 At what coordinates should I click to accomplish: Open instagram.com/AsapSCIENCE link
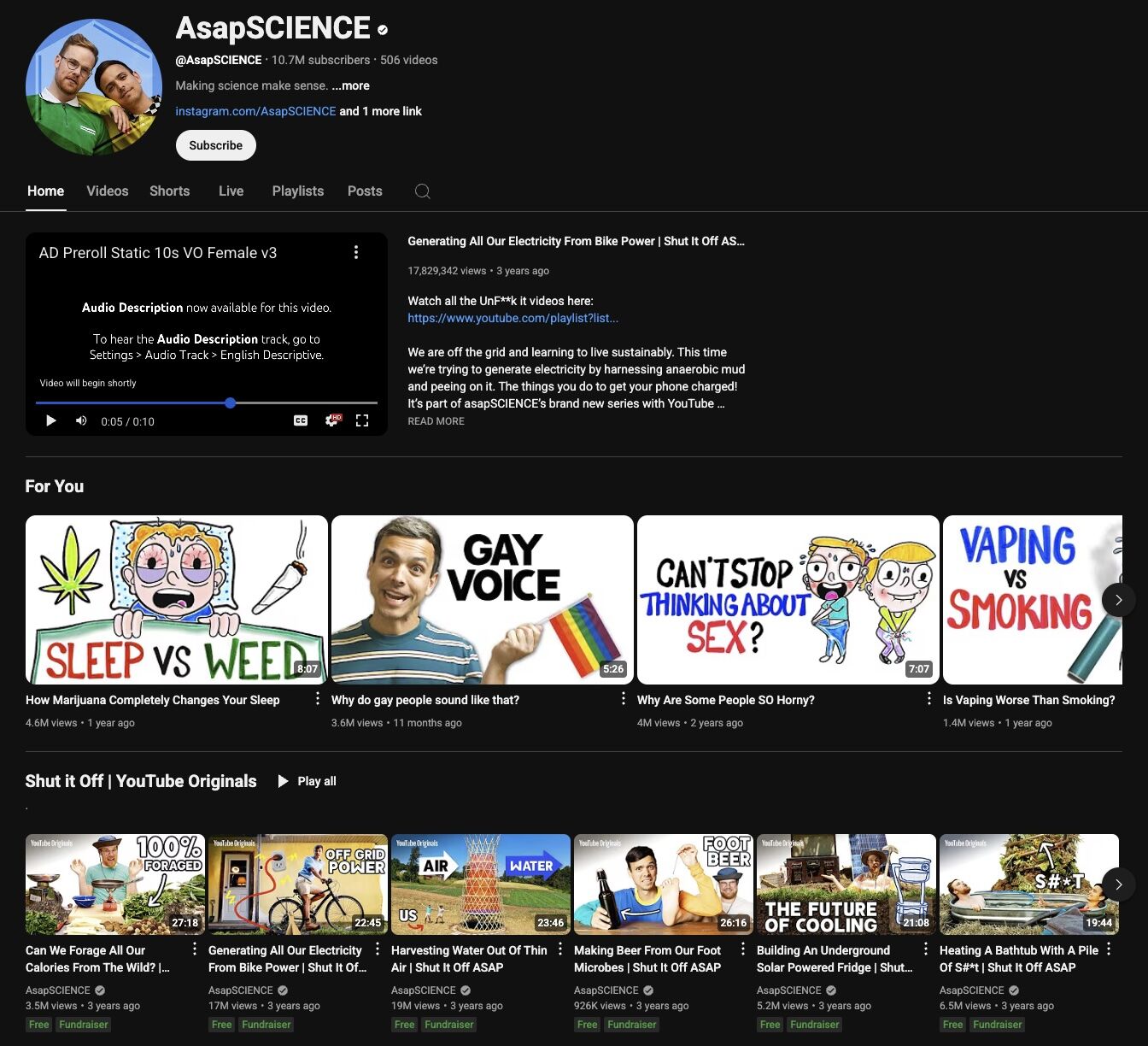255,111
